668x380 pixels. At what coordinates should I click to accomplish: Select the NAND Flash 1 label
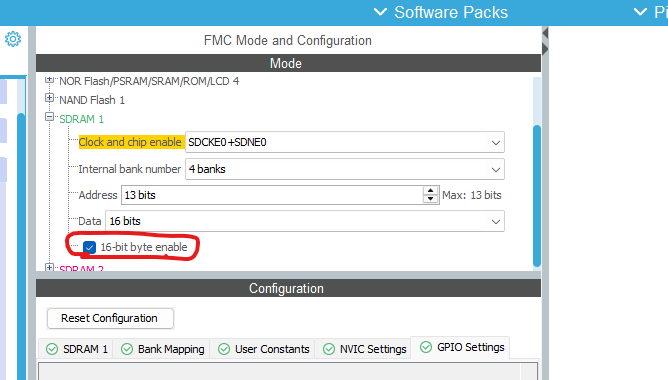(x=92, y=100)
